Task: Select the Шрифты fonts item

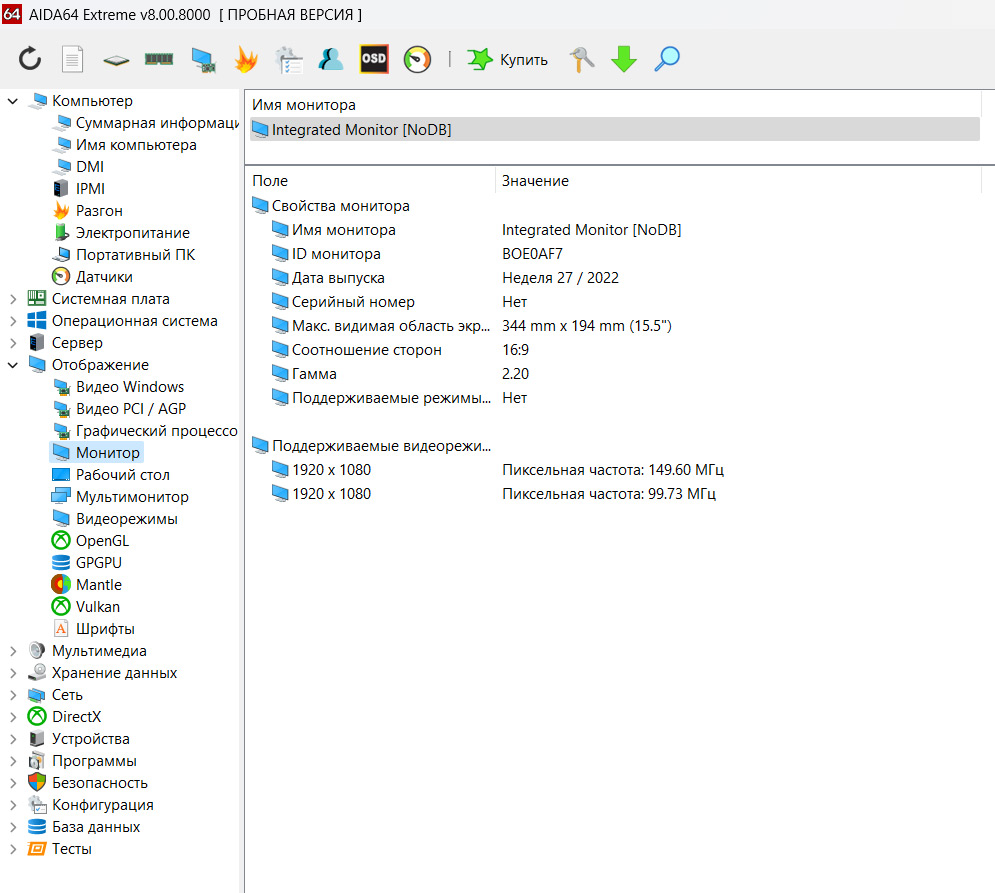Action: [x=93, y=629]
